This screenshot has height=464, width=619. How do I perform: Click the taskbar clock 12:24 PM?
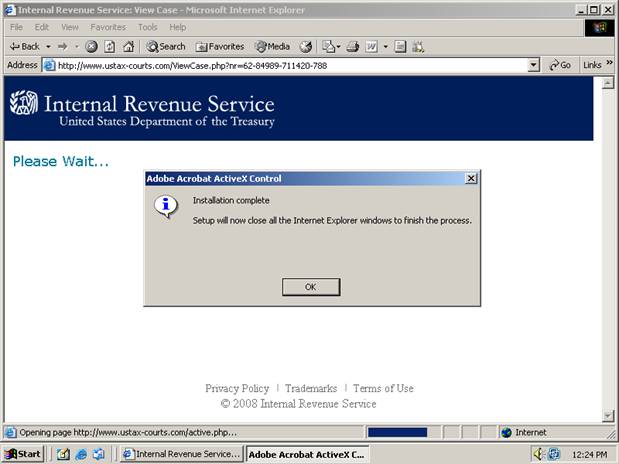pos(589,455)
